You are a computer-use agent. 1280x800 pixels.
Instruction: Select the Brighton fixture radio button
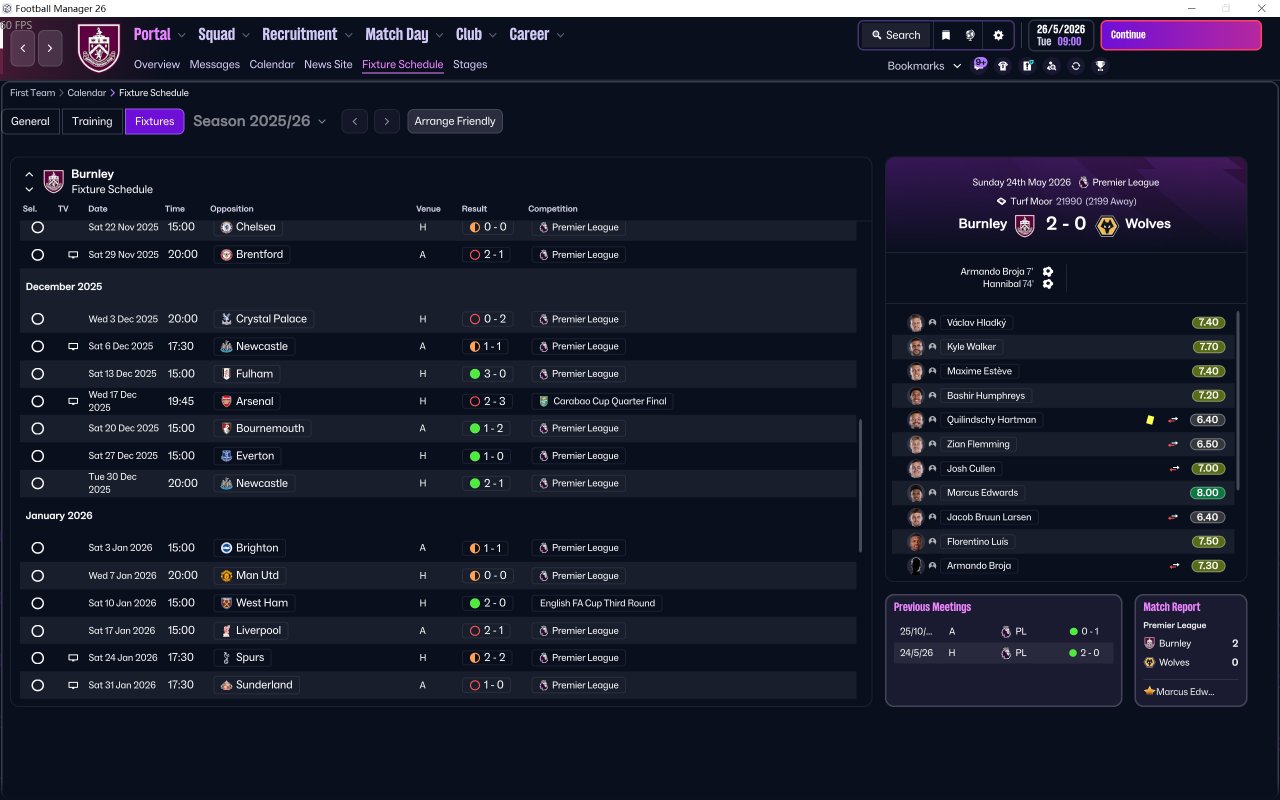point(37,548)
